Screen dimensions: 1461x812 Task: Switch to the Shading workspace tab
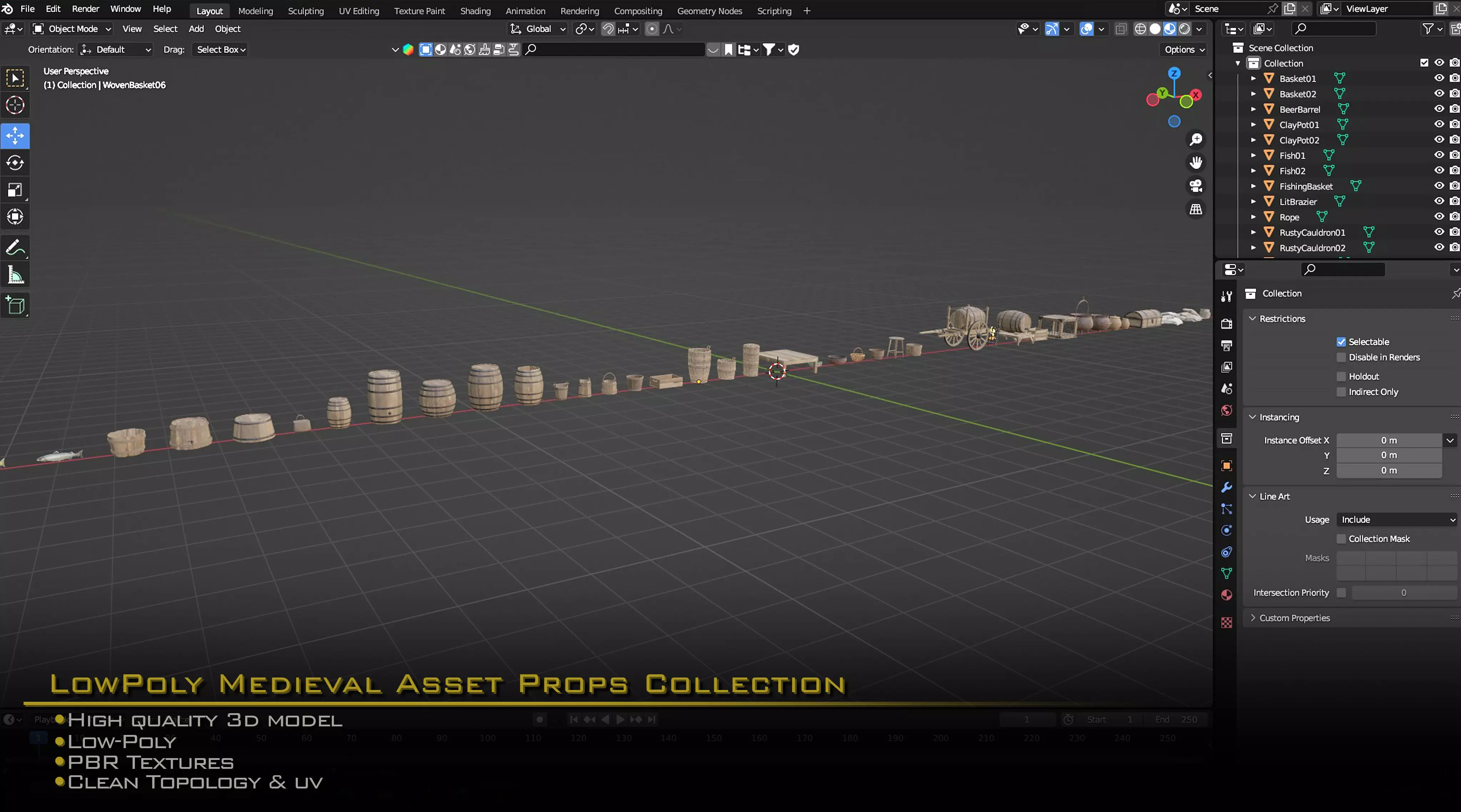coord(475,11)
